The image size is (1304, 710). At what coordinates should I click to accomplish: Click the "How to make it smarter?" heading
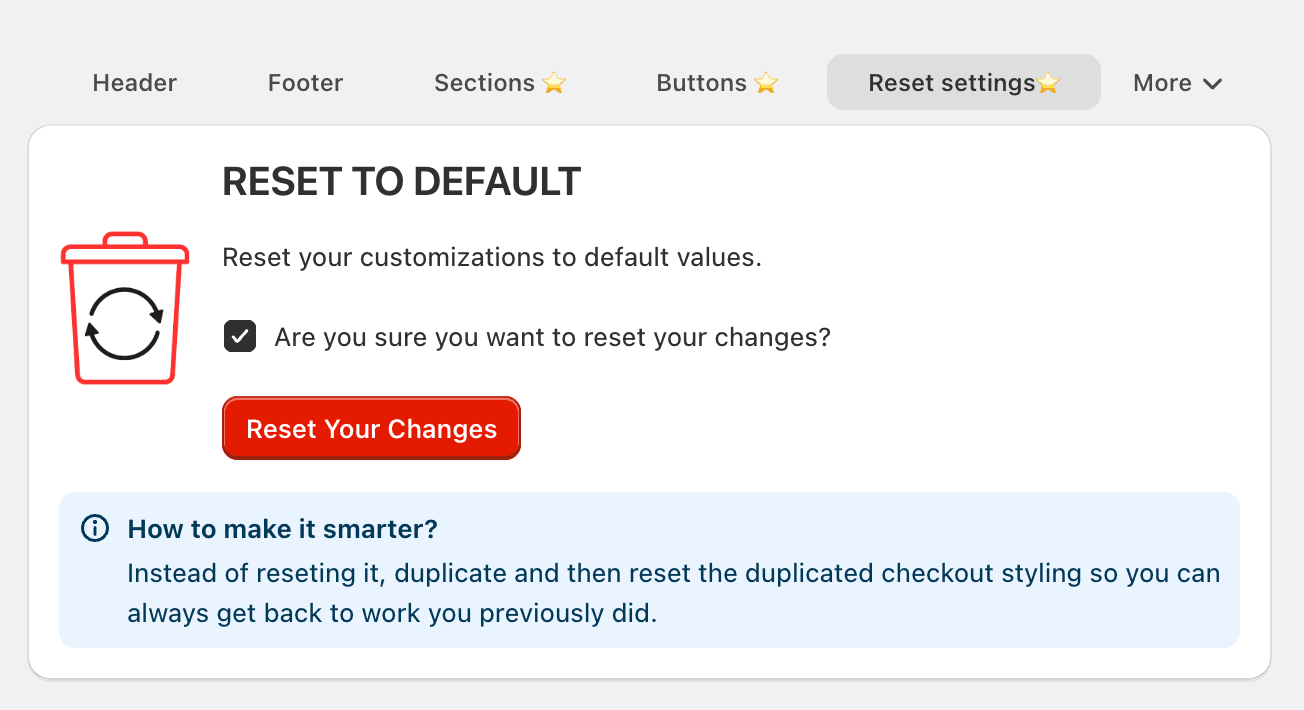tap(283, 529)
